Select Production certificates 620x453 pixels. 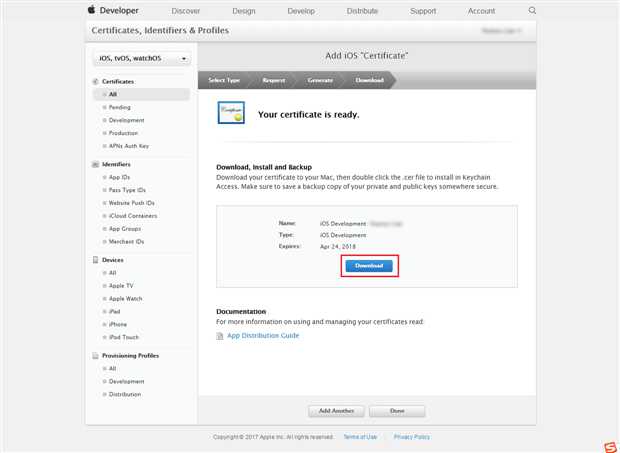tap(123, 133)
